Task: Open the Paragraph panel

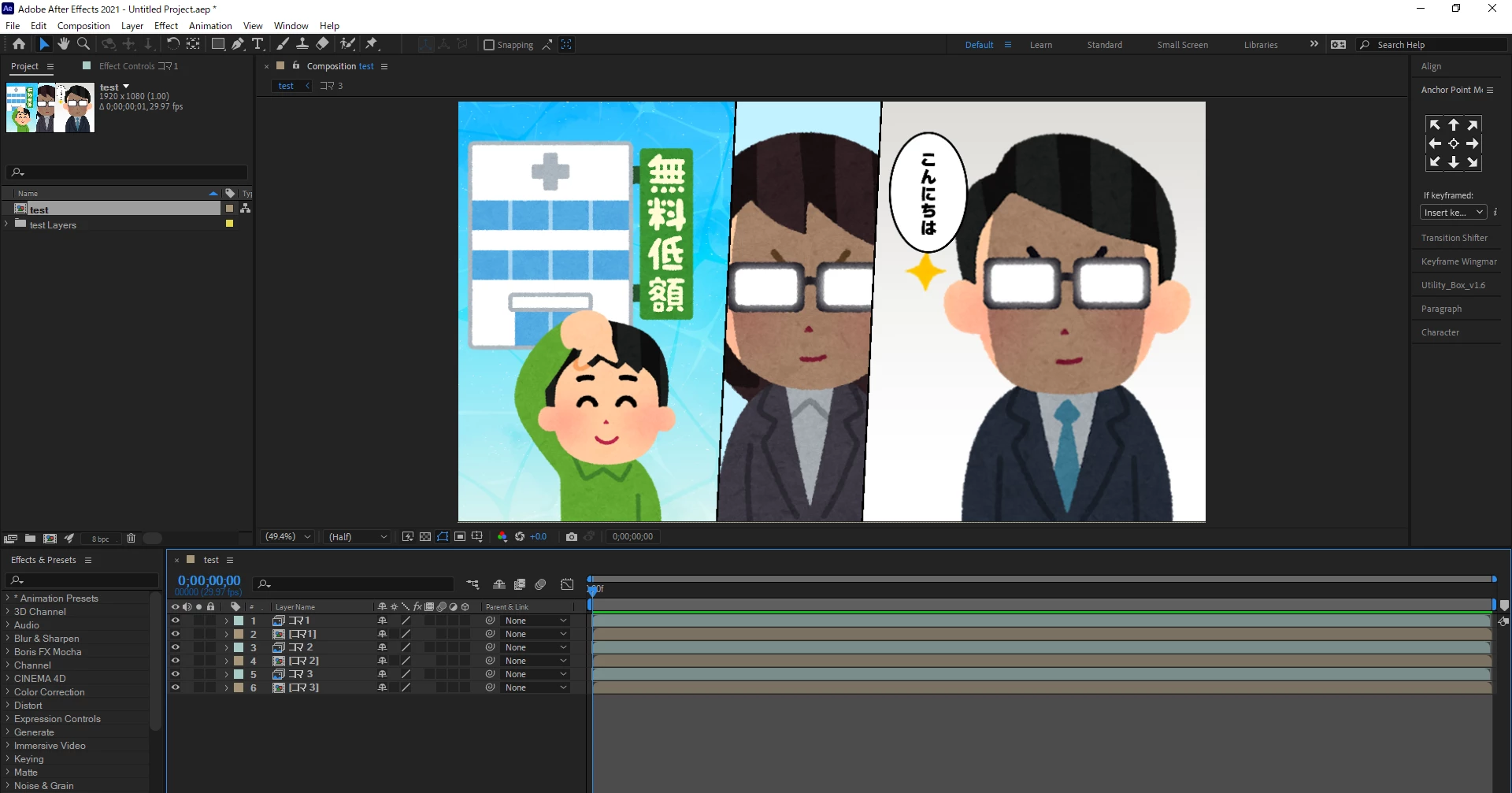Action: [x=1441, y=309]
